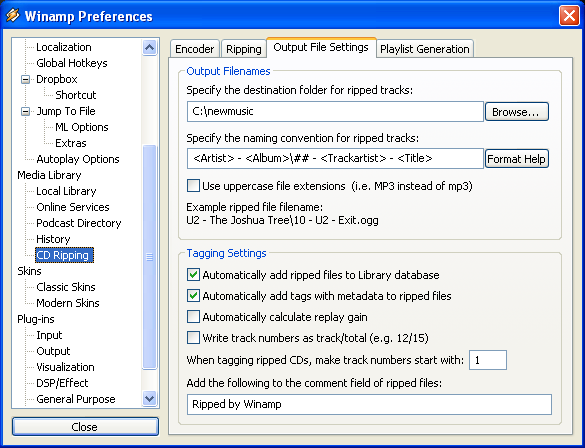Click the Ripped by Winamp comment field
The height and width of the screenshot is (448, 585).
pos(369,404)
